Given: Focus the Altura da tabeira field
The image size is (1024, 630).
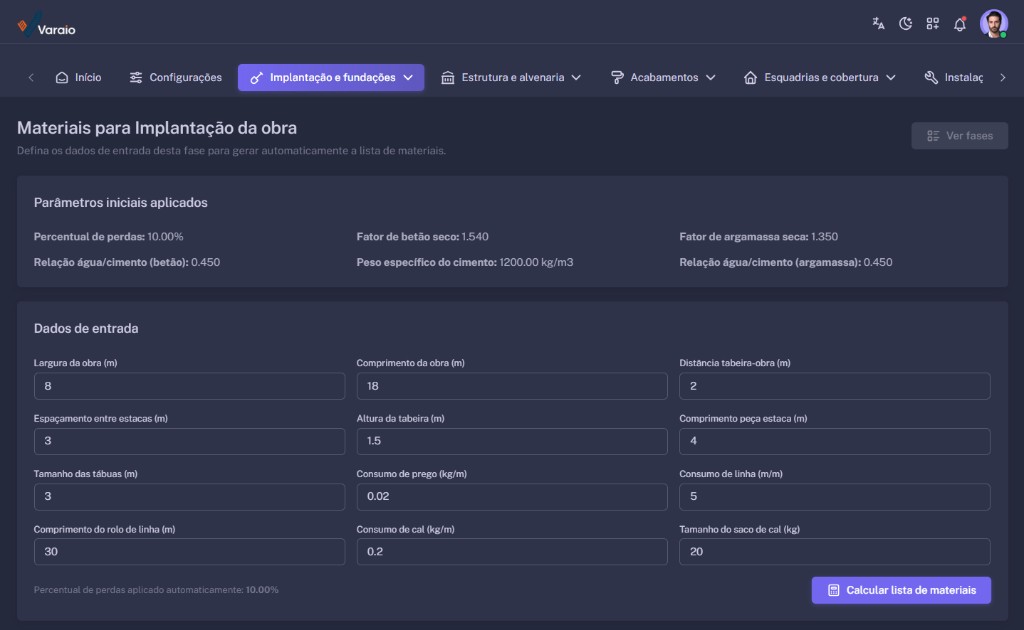Looking at the screenshot, I should (x=512, y=441).
